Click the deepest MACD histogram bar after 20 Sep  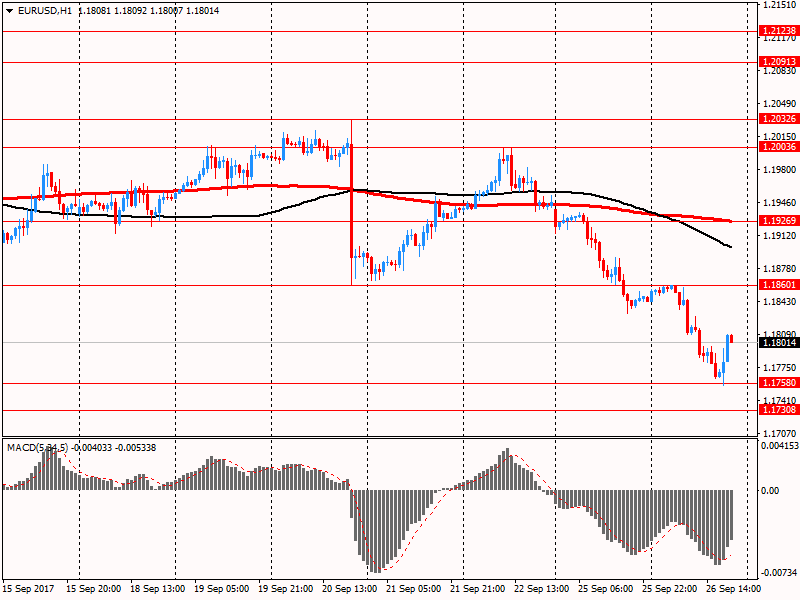pyautogui.click(x=376, y=531)
